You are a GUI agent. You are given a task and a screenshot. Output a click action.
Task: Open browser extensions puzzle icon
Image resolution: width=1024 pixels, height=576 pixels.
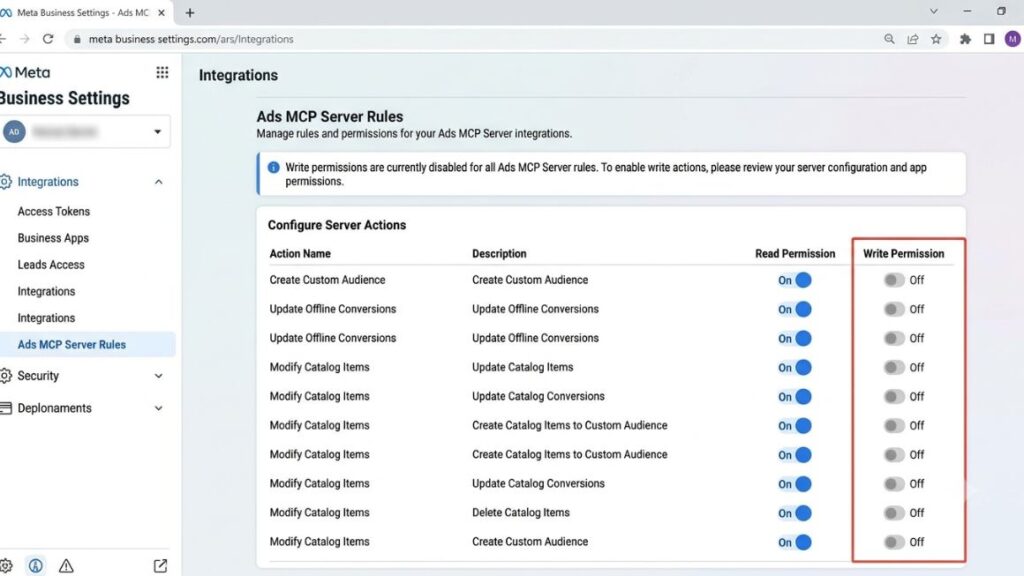965,39
